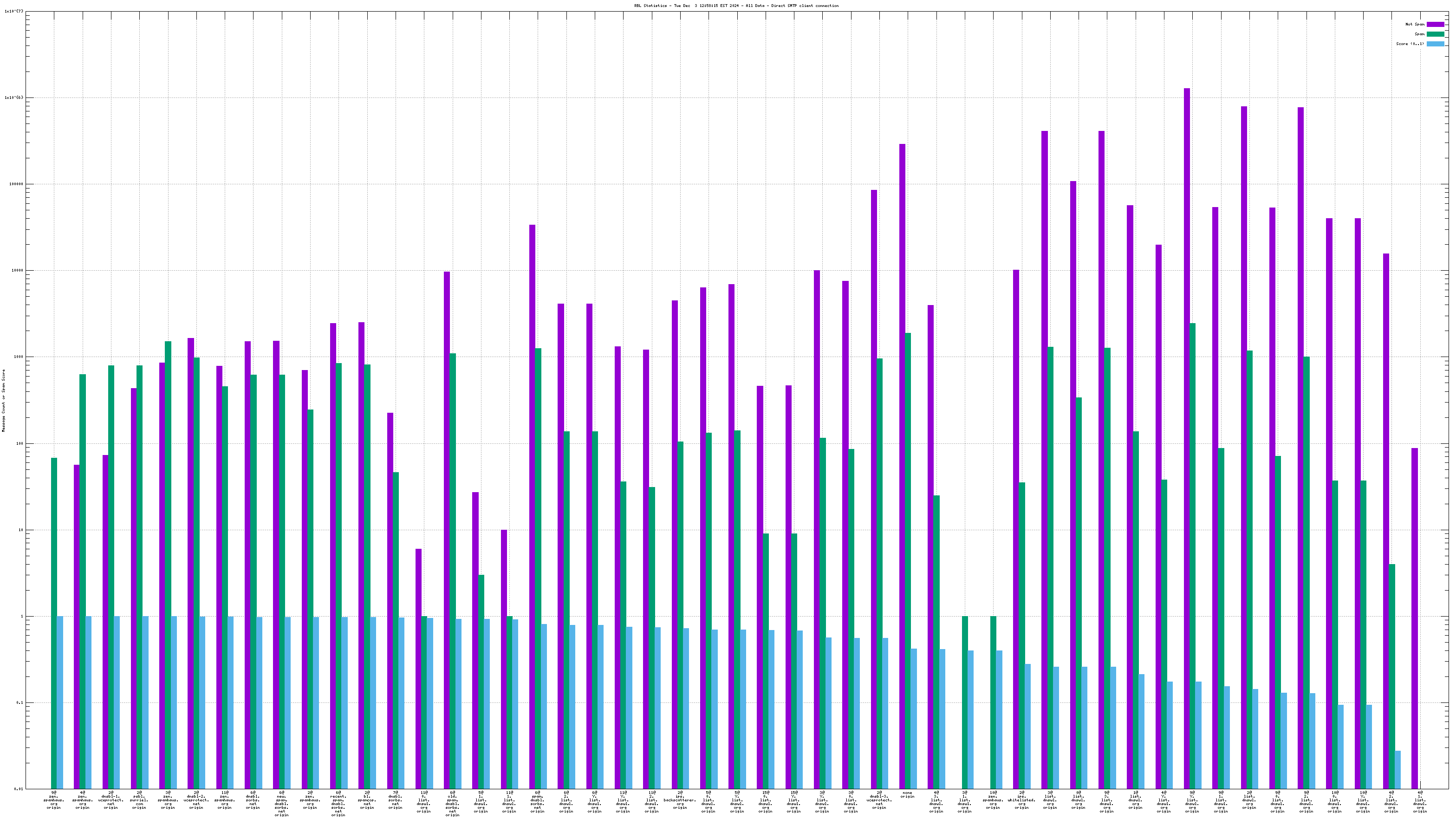
Task: Click the 'Not Spam' legend text
Action: [1414, 24]
